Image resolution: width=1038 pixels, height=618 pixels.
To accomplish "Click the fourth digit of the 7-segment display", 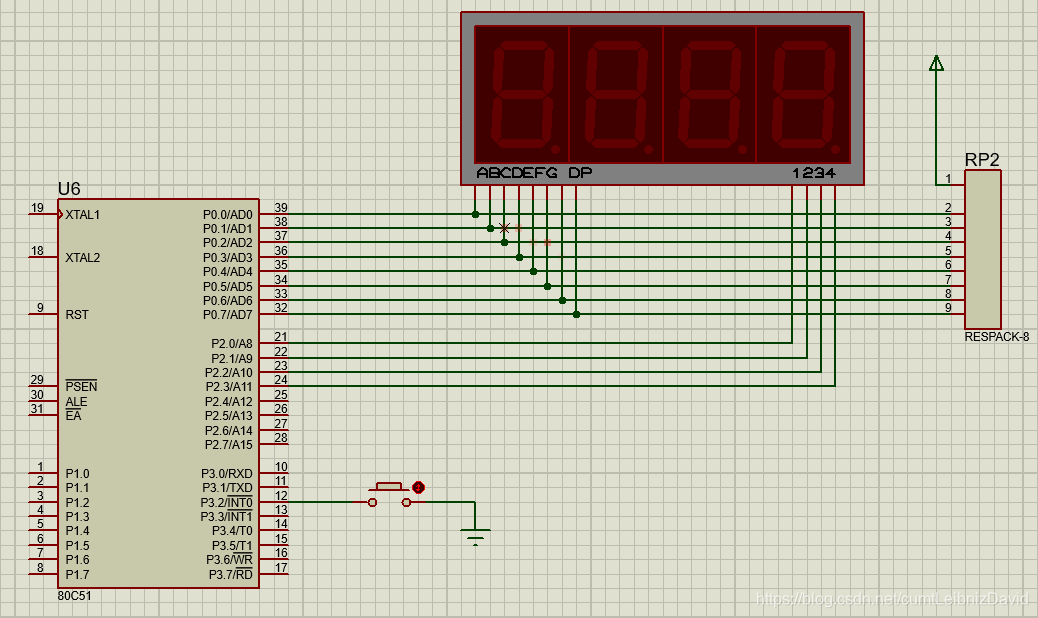I will 804,93.
